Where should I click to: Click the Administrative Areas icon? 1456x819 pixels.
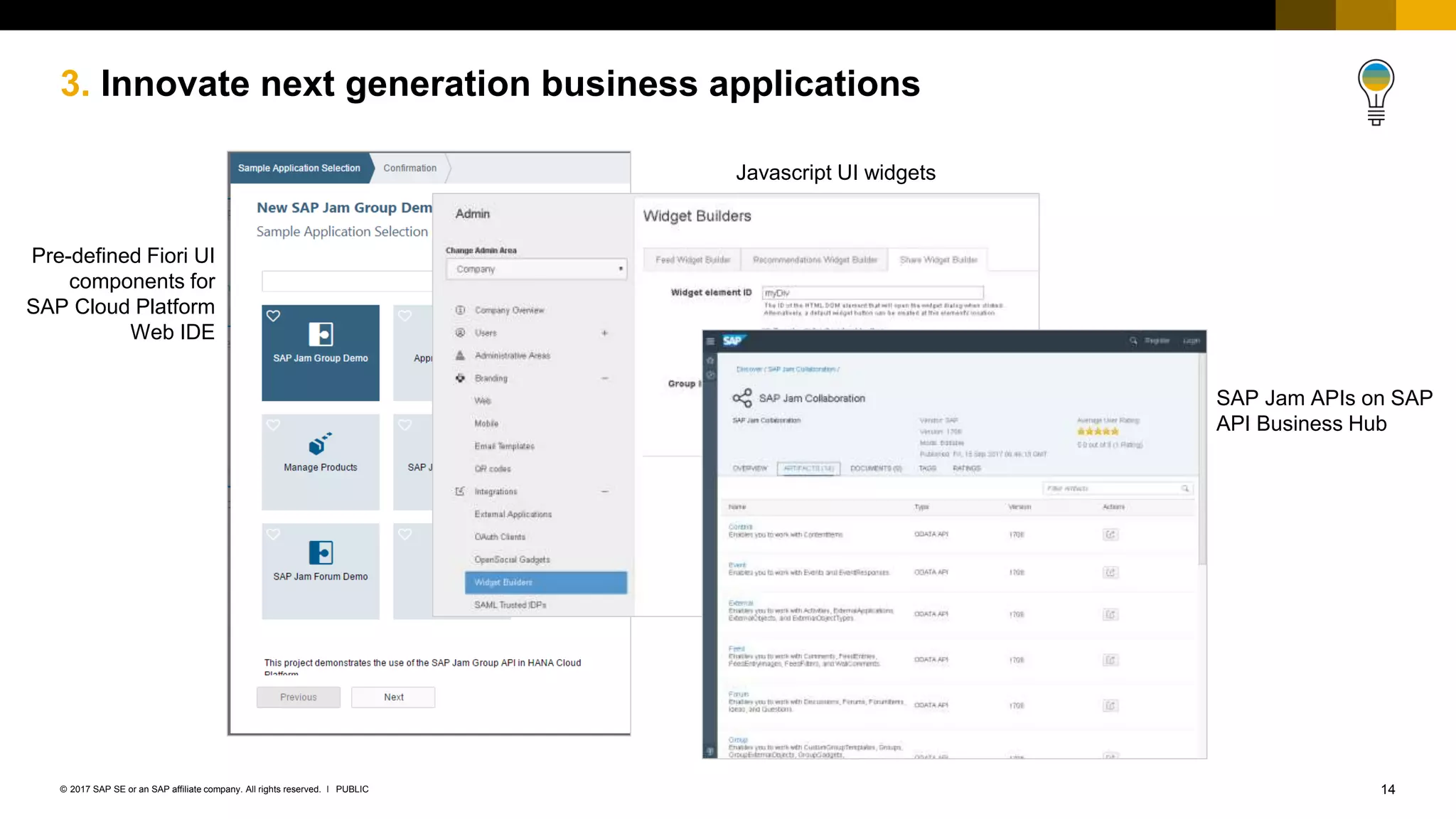tap(460, 355)
